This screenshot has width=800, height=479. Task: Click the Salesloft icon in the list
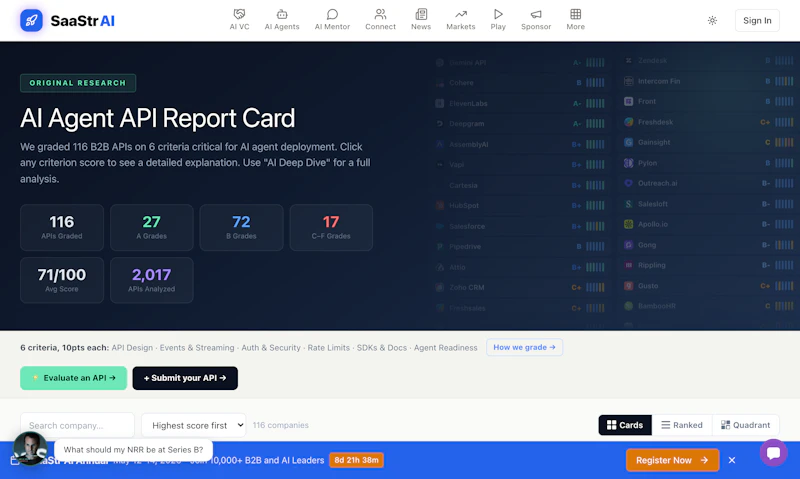pyautogui.click(x=629, y=204)
